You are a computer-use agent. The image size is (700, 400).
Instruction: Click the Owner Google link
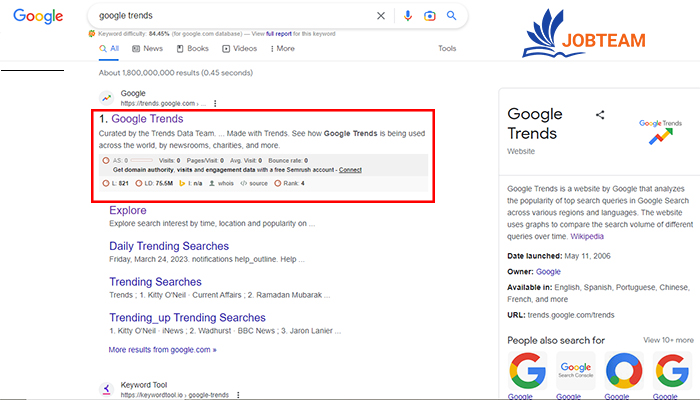coord(548,271)
